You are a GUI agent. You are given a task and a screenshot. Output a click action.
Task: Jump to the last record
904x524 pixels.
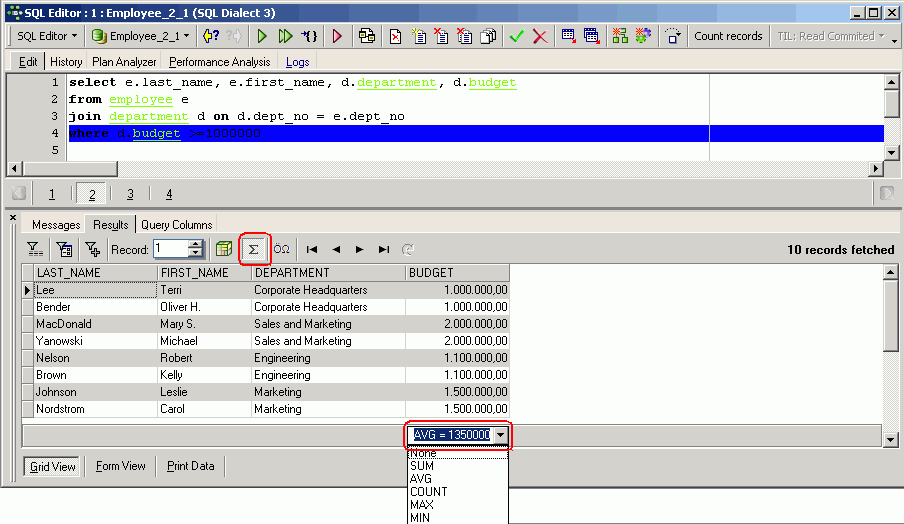coord(384,249)
